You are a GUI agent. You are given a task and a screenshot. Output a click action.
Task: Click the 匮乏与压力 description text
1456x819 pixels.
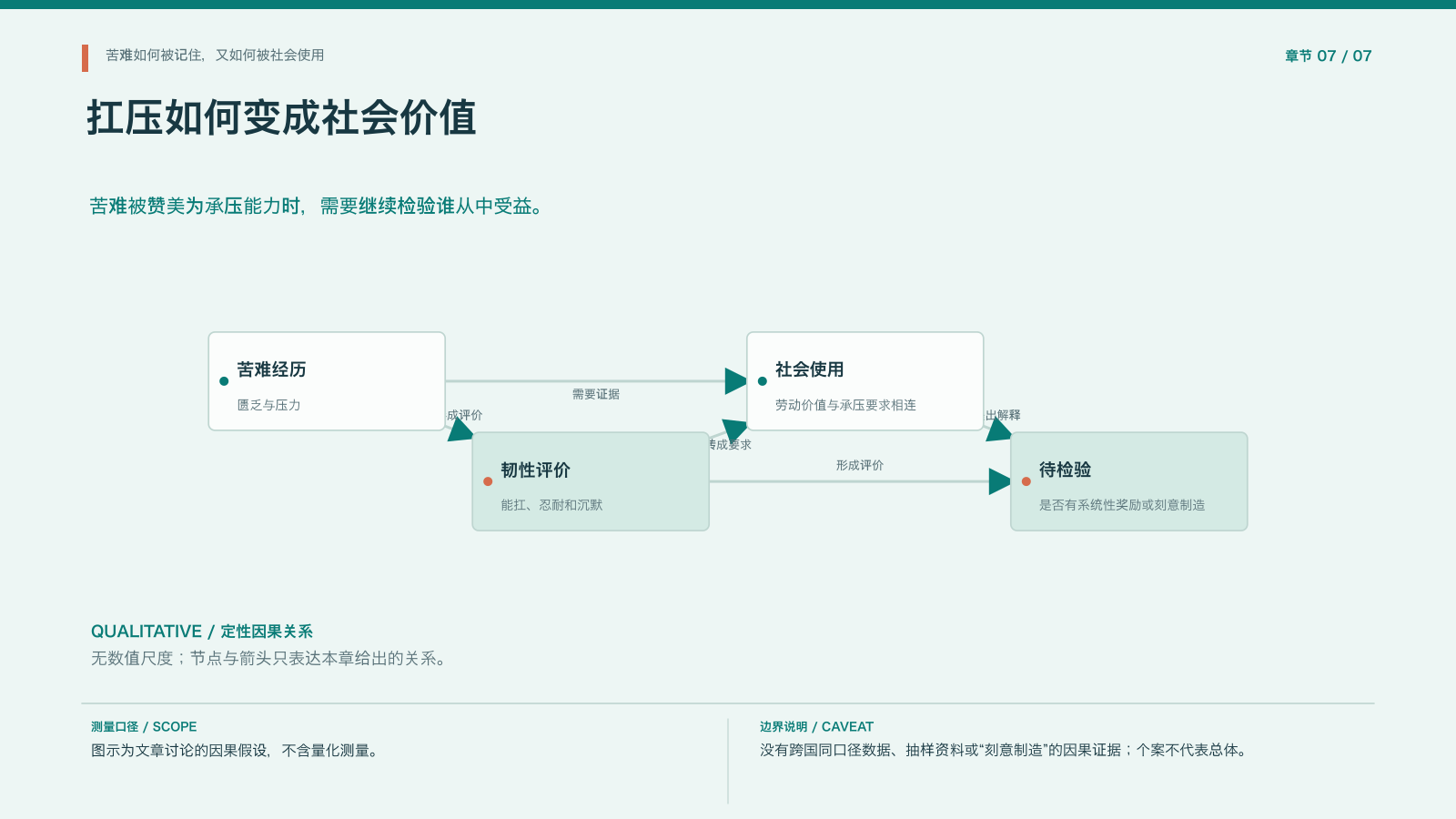click(268, 405)
